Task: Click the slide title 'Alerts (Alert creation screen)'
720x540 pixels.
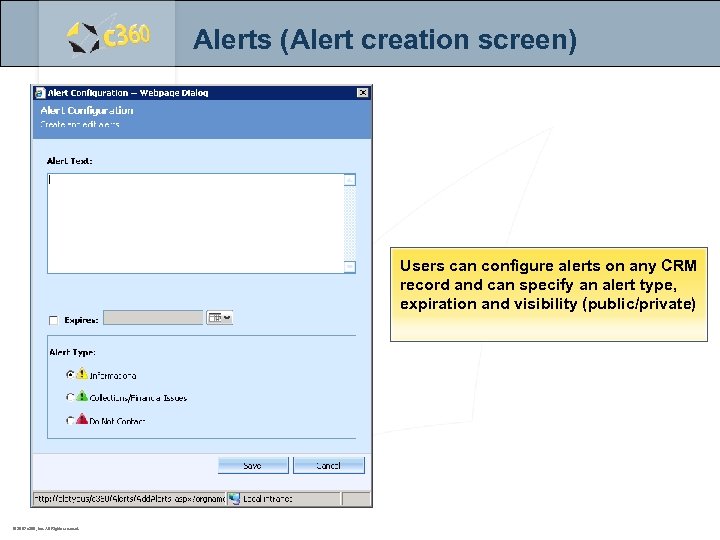Action: (385, 39)
